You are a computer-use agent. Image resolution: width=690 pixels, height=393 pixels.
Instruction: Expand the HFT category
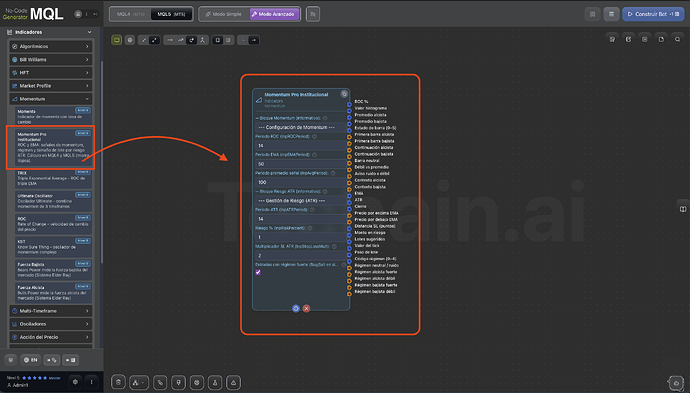tap(51, 73)
